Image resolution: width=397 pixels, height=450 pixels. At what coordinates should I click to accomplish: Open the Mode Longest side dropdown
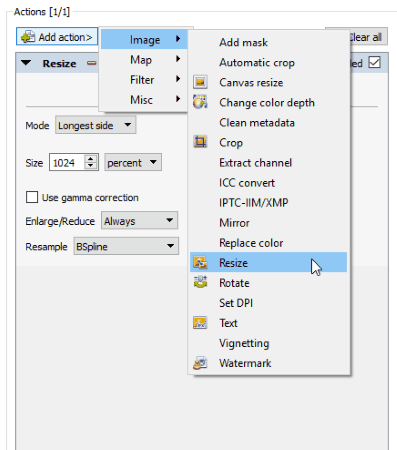tap(95, 125)
